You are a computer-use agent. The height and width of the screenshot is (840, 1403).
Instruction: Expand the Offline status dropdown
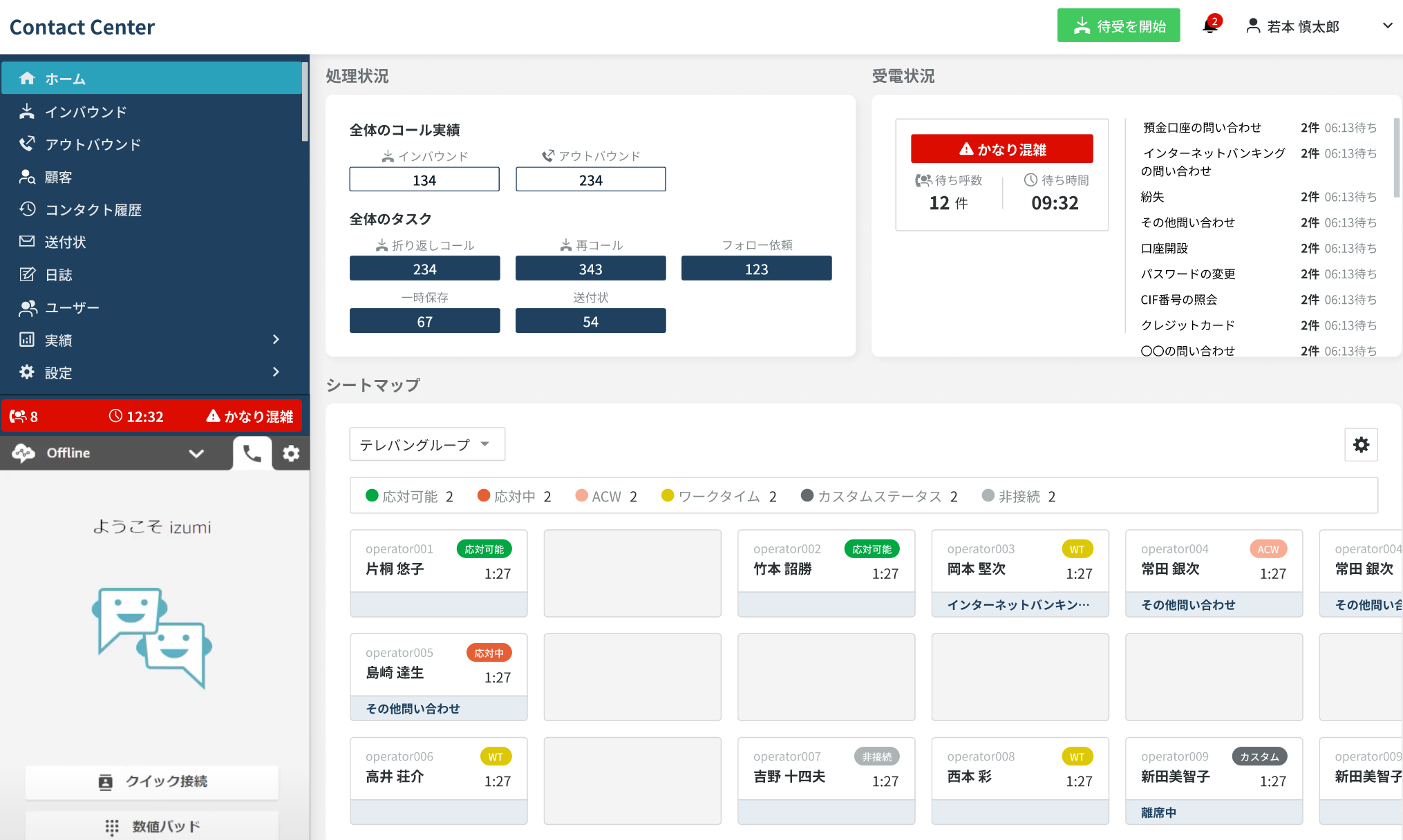tap(196, 453)
